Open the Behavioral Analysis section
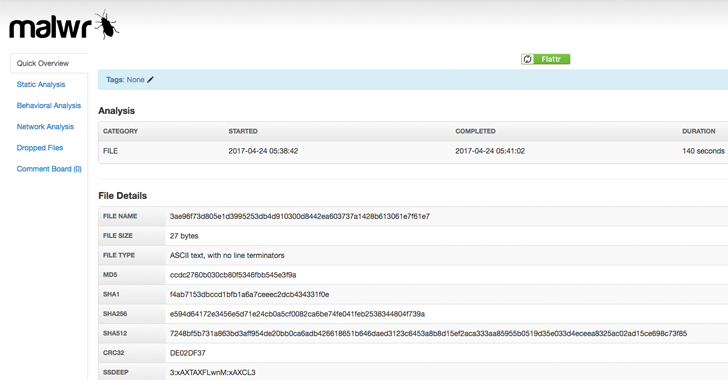The image size is (728, 380). tap(49, 105)
